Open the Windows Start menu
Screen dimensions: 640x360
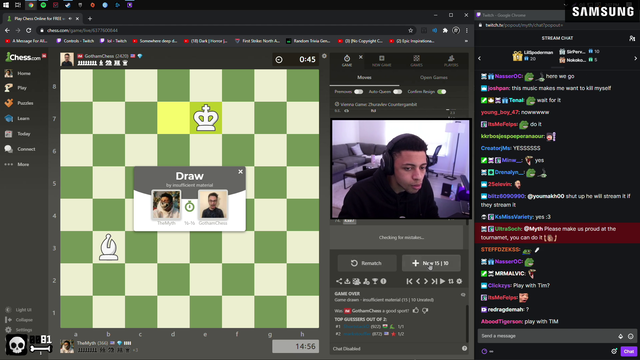[6, 5]
